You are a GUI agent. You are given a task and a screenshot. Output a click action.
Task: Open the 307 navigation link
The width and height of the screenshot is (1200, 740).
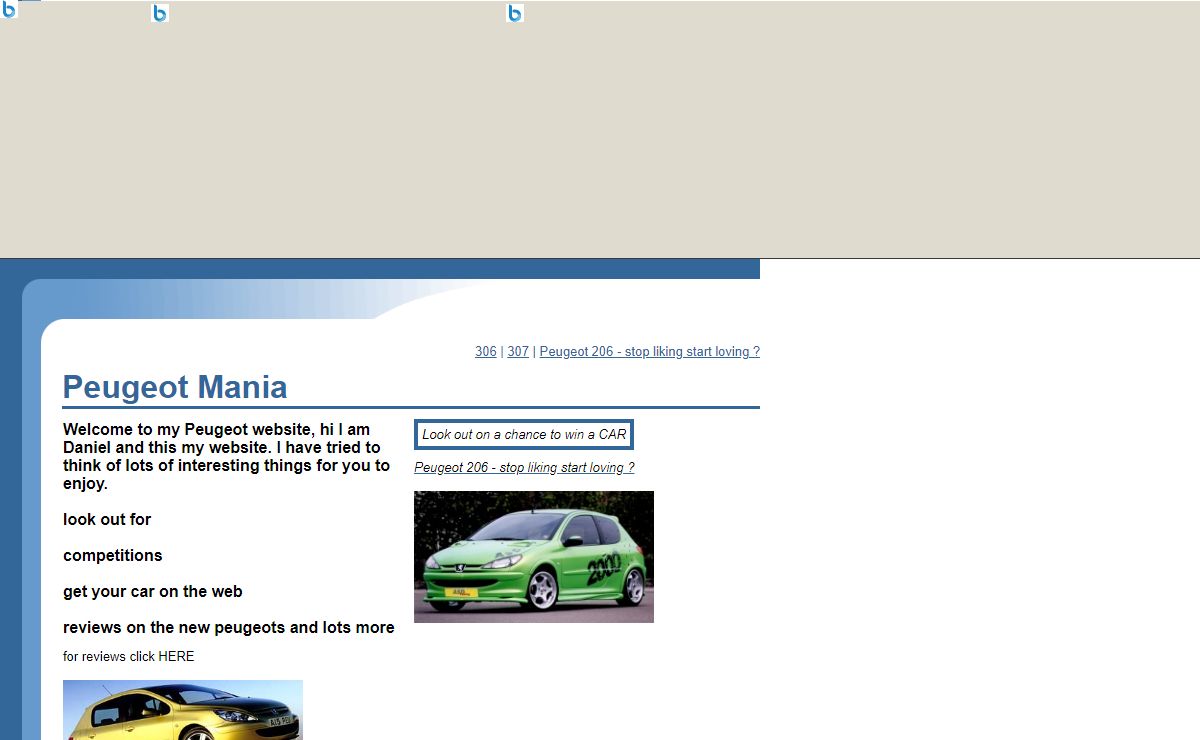tap(518, 352)
